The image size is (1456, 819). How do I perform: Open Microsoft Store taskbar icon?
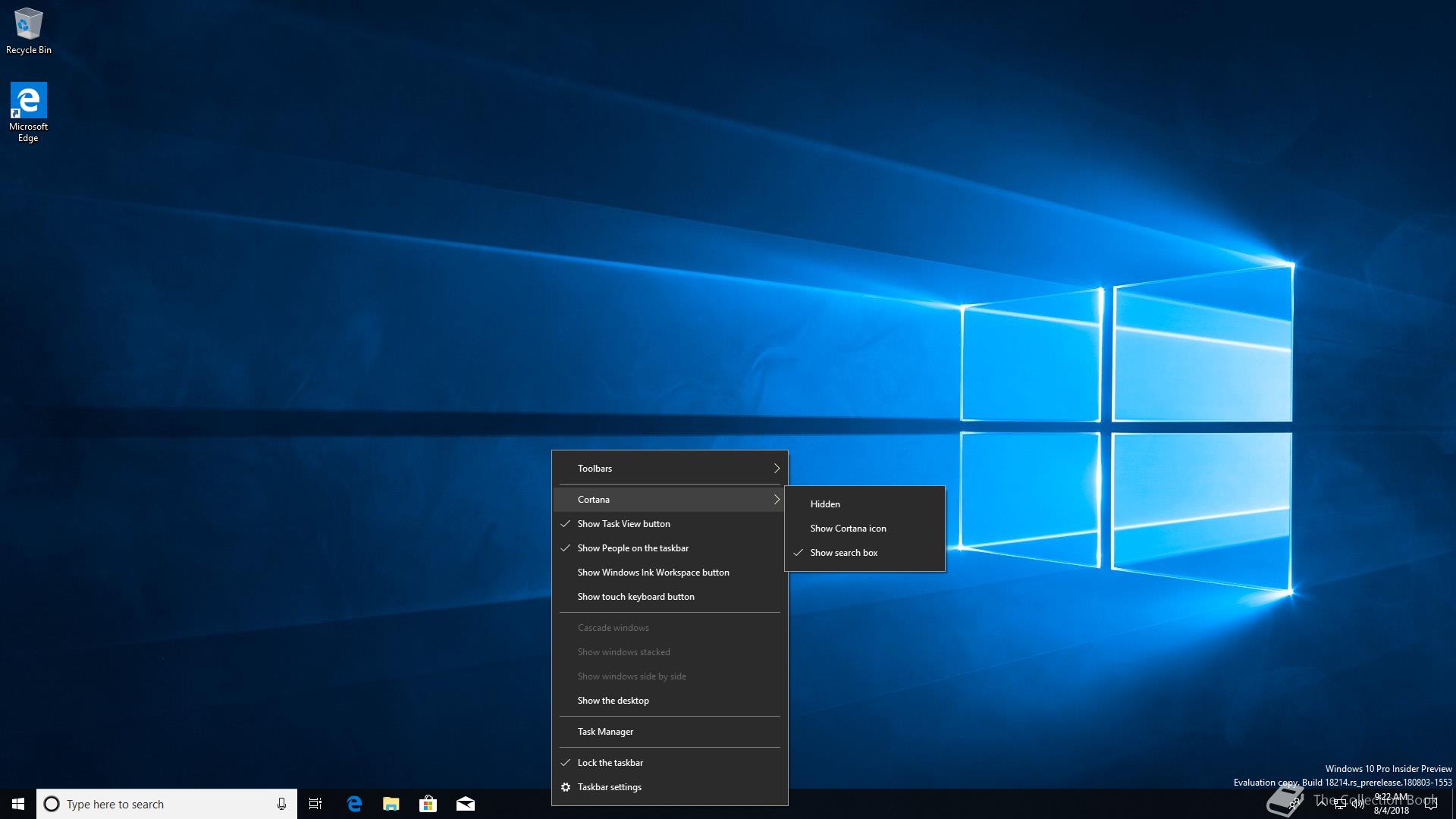coord(428,804)
